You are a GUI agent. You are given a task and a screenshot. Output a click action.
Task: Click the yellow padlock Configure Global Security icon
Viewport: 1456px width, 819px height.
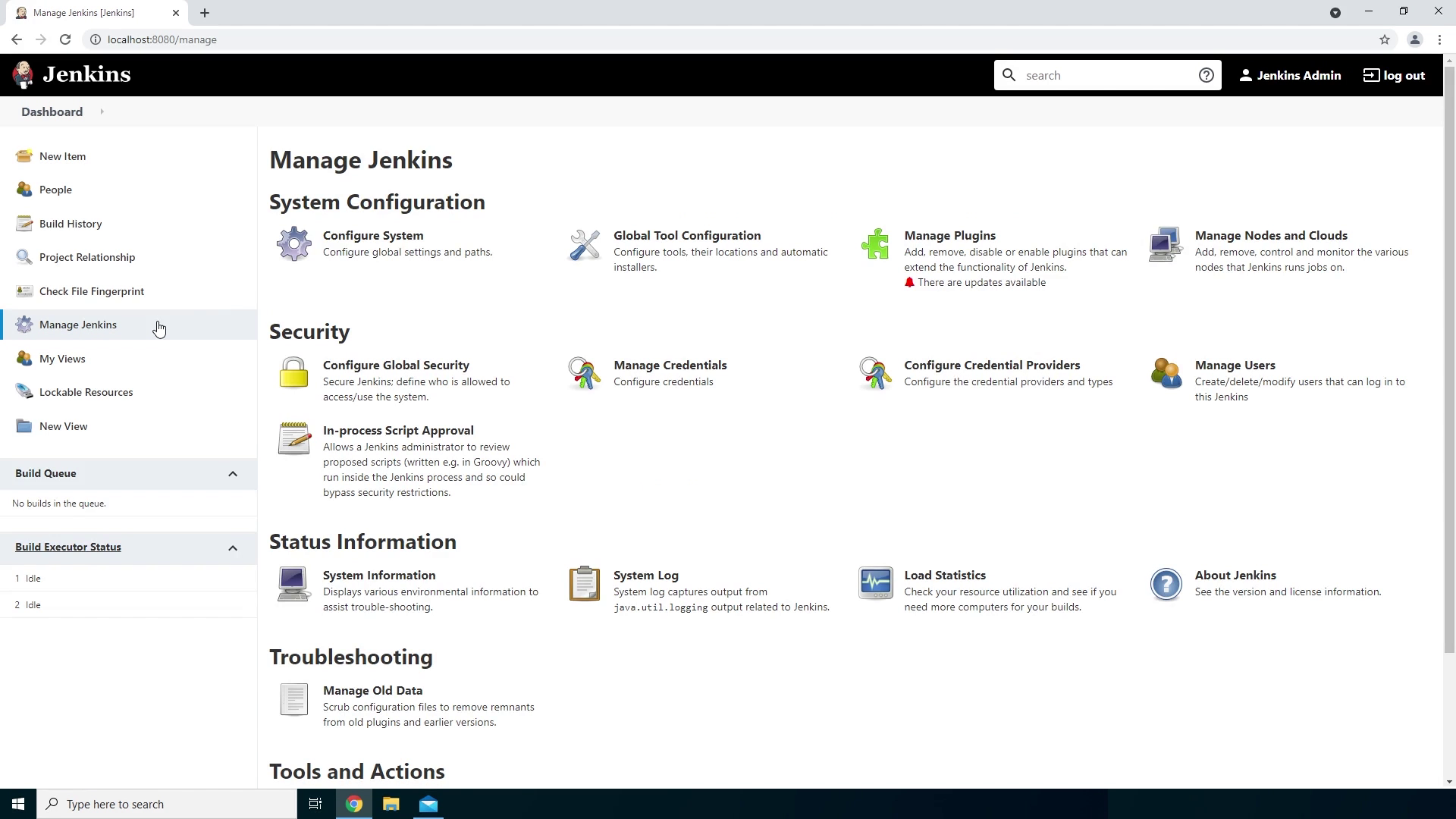tap(293, 373)
